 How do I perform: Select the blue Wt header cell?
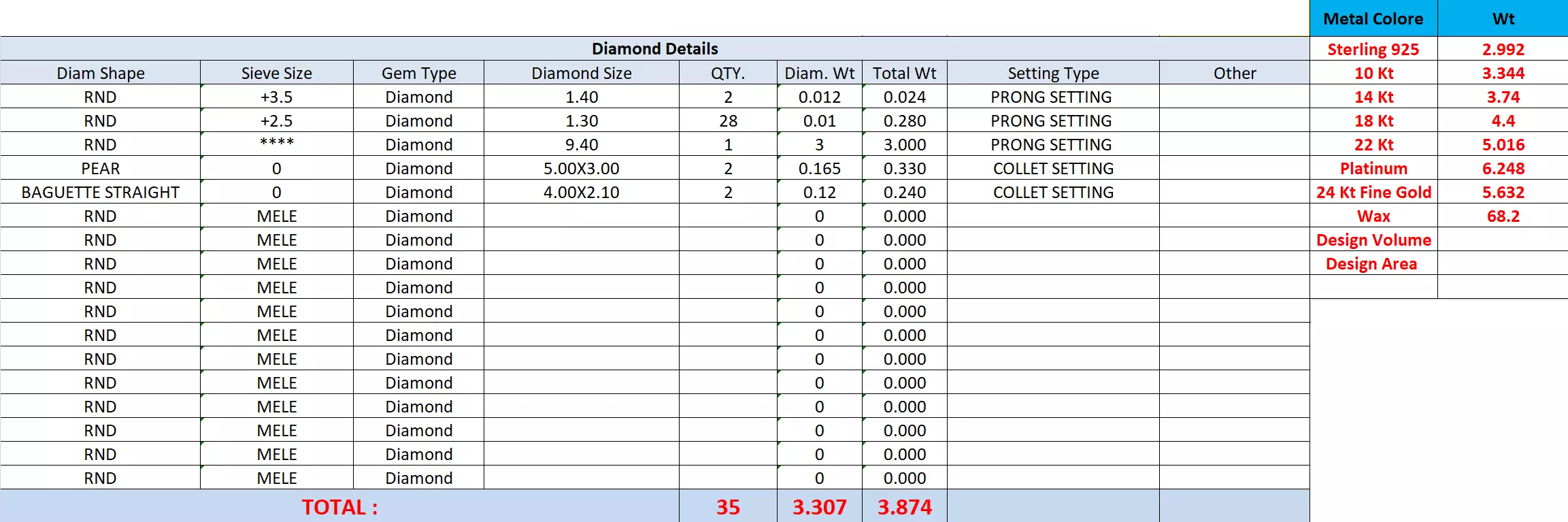click(x=1503, y=18)
